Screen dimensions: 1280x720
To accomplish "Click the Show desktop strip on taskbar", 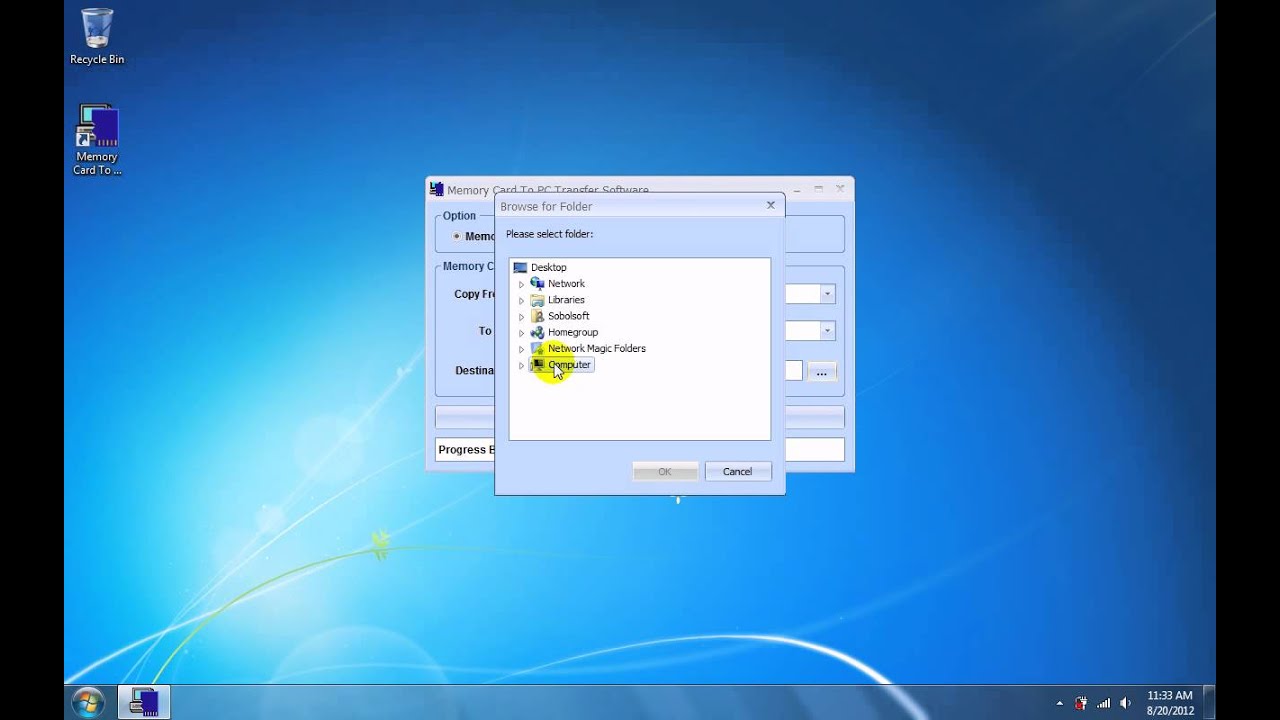I will 1209,702.
